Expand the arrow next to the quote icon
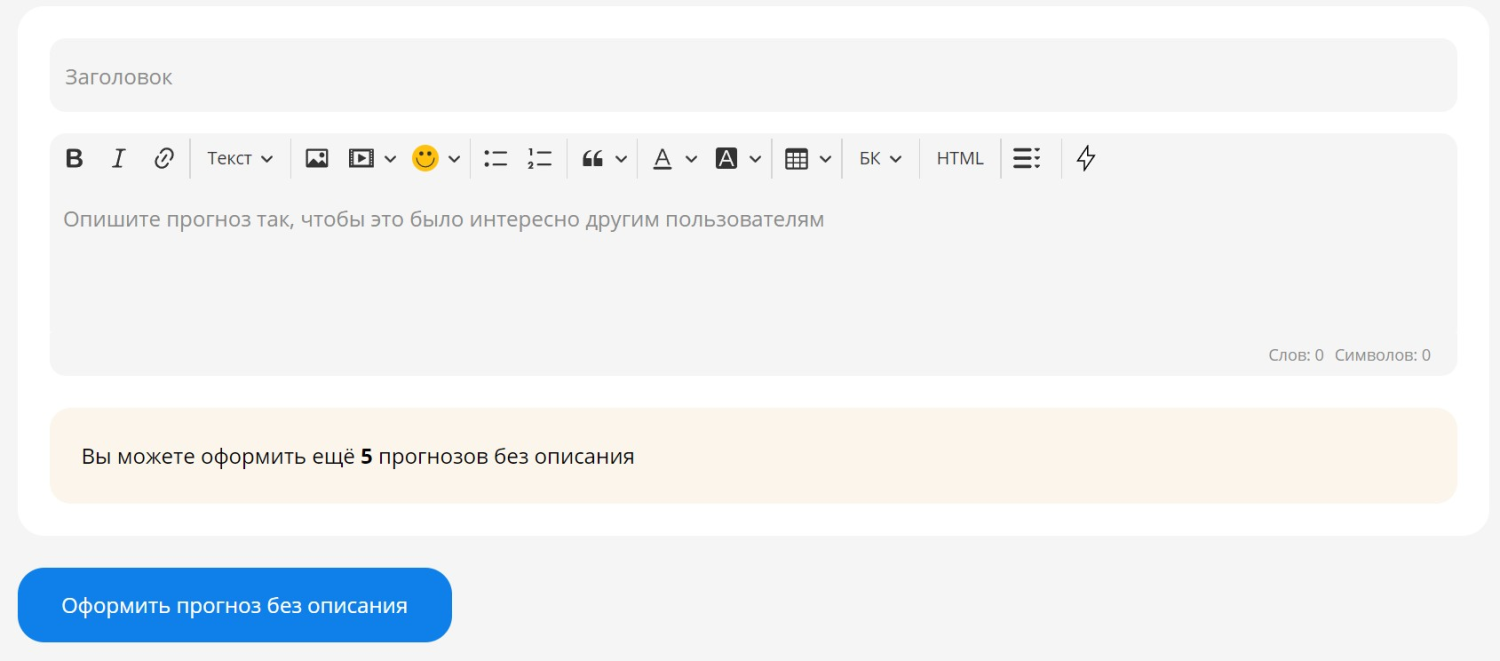Viewport: 1500px width, 661px height. [x=621, y=158]
